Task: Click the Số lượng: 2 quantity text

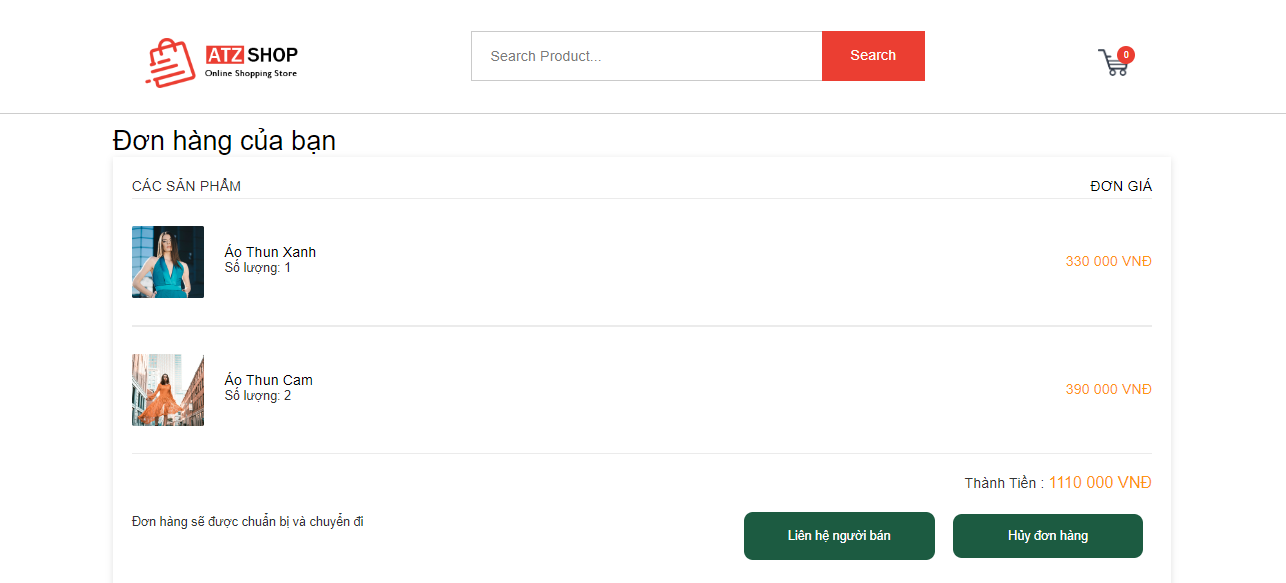Action: [258, 396]
